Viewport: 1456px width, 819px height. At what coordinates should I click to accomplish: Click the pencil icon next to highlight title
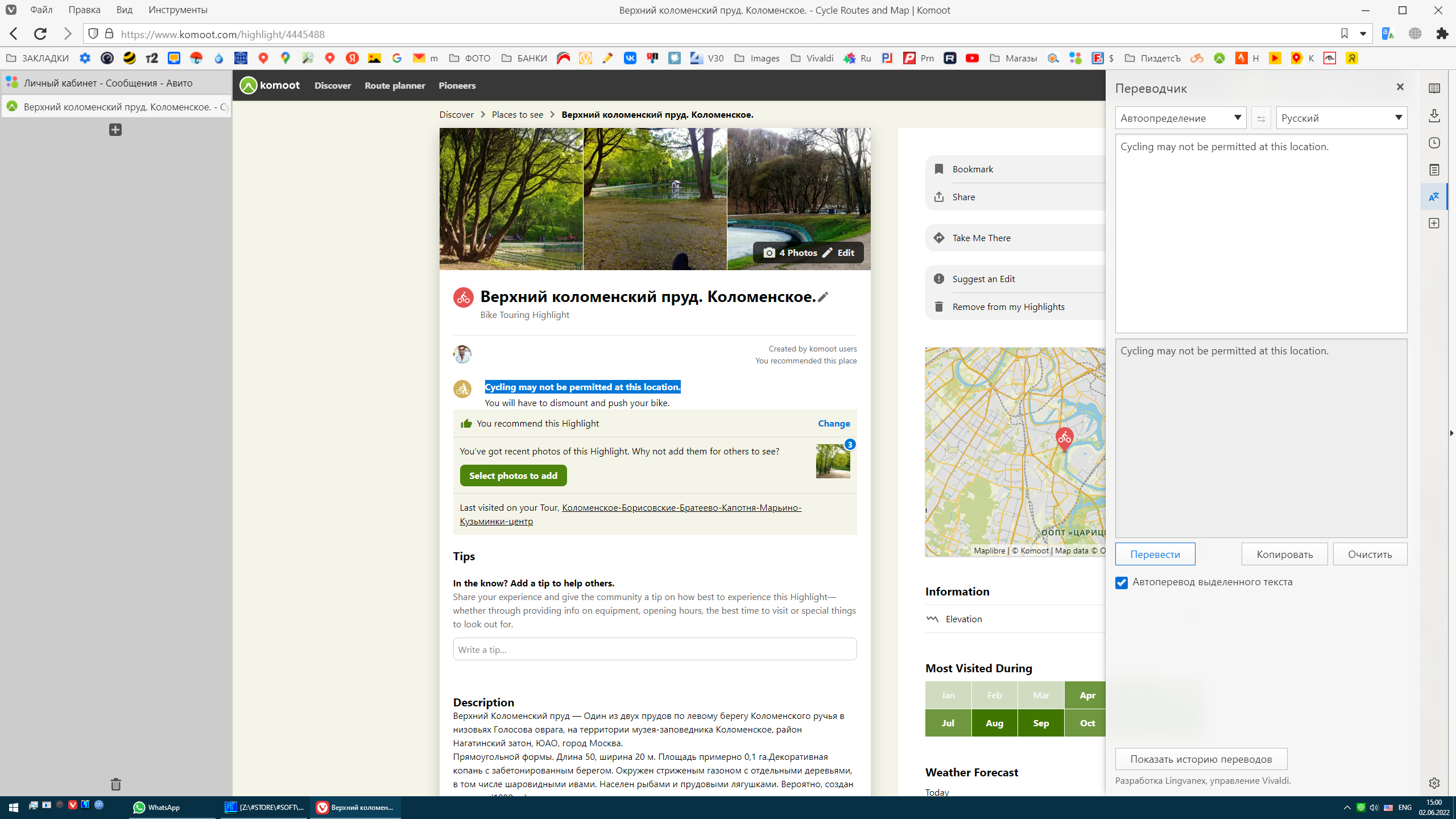click(x=823, y=296)
